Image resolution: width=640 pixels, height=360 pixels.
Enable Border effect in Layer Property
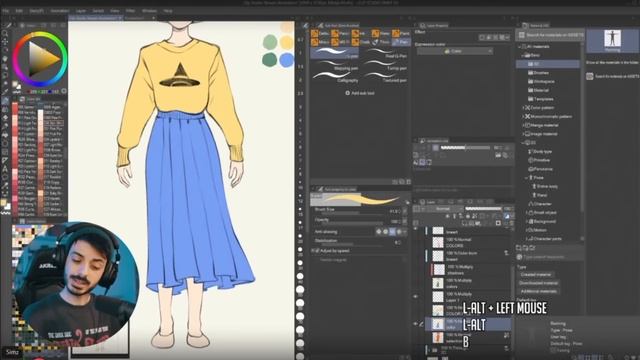click(482, 37)
